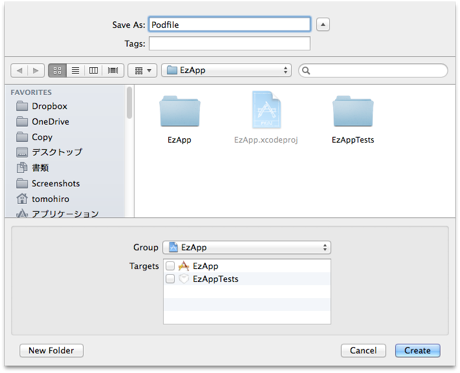This screenshot has height=373, width=460.
Task: Click the EzAppTests target bundle icon
Action: [184, 279]
